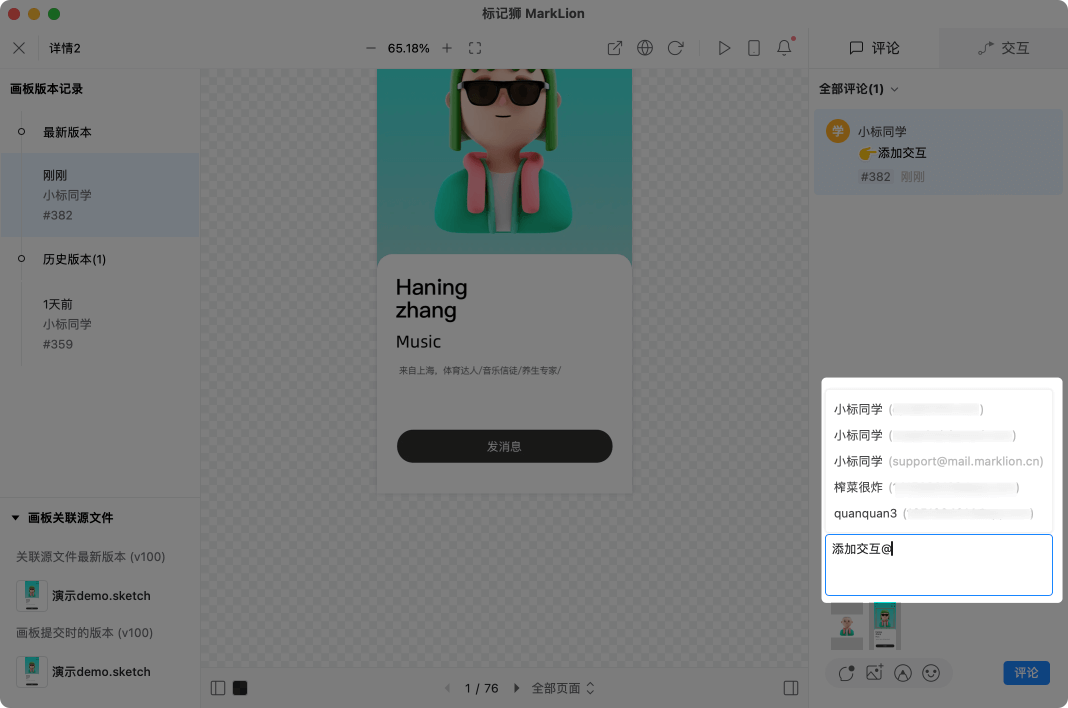Click the blue 评论 submit button
1068x708 pixels.
point(1026,673)
